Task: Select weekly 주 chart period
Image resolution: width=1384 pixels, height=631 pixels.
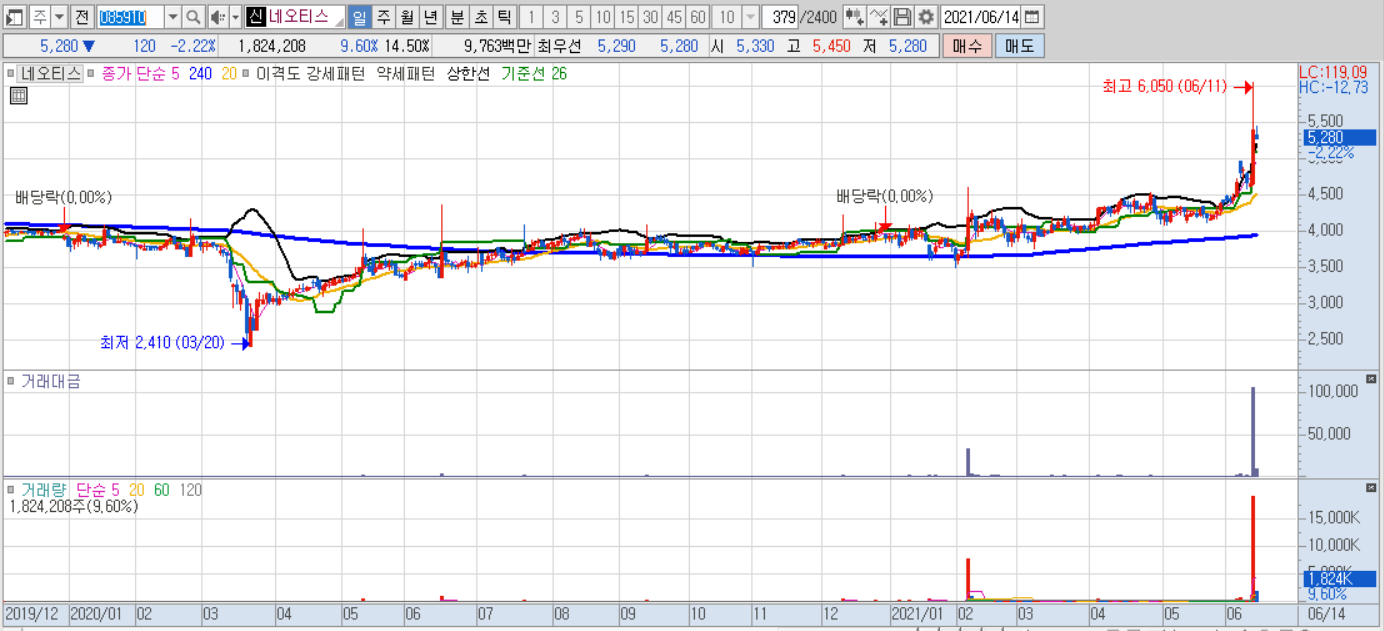Action: coord(383,17)
